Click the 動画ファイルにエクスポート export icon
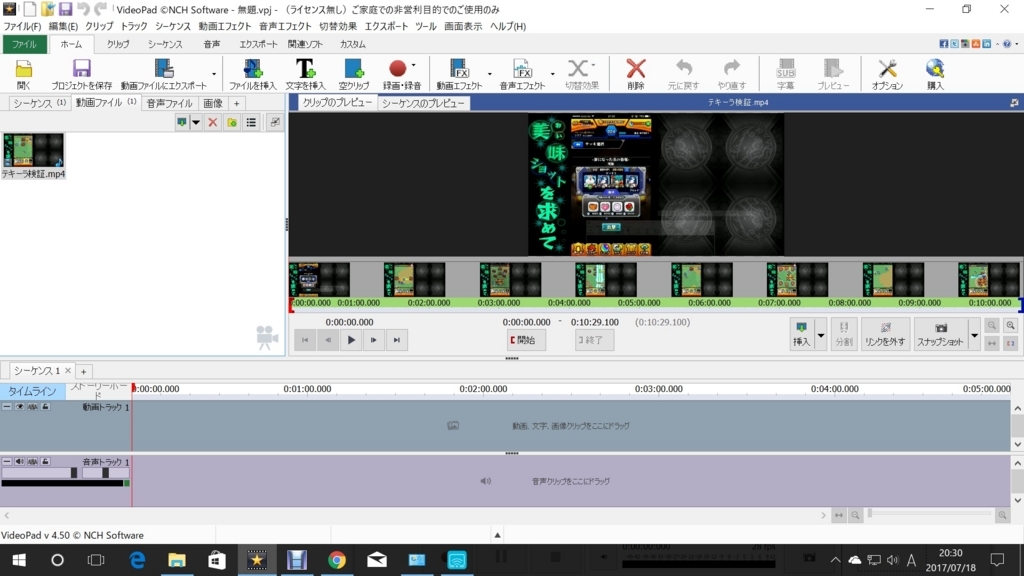The width and height of the screenshot is (1024, 576). [x=163, y=74]
